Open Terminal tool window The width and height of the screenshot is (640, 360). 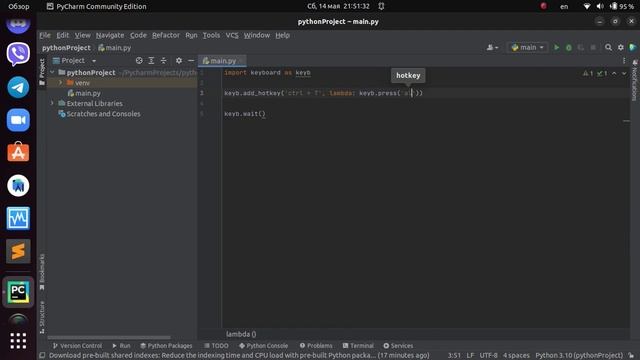pos(358,346)
